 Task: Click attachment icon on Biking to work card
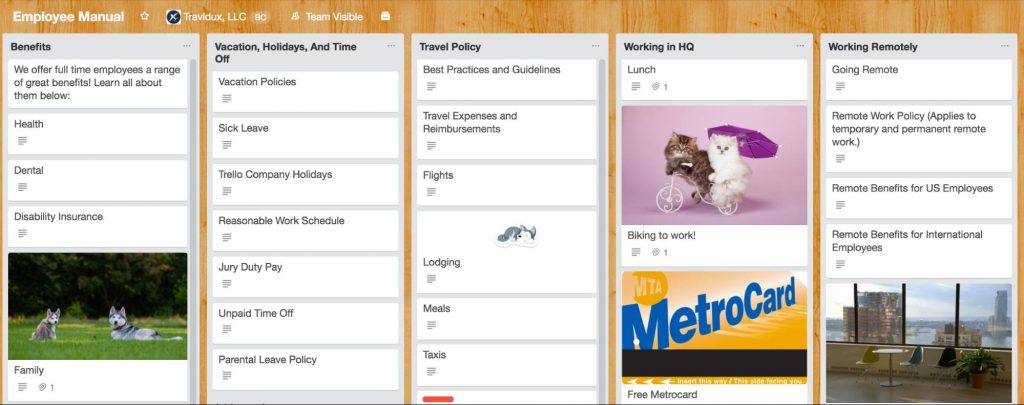[656, 253]
